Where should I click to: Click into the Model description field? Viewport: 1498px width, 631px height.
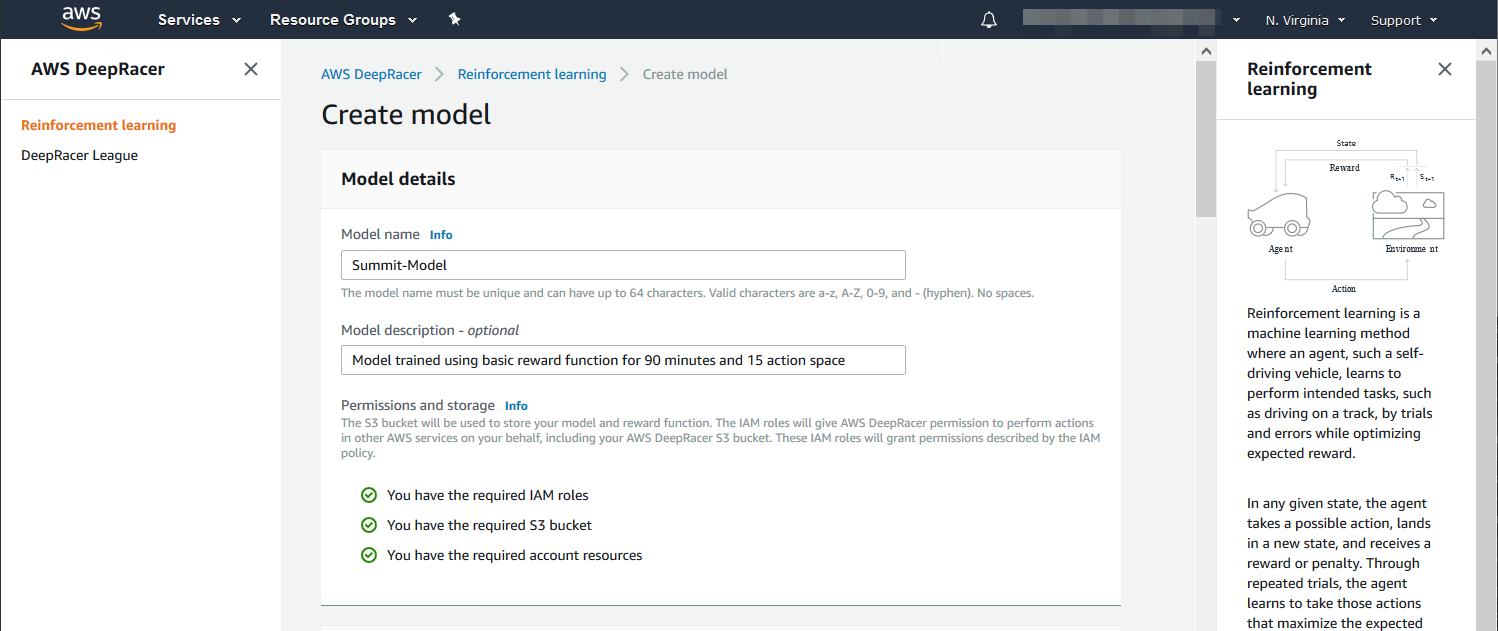622,360
